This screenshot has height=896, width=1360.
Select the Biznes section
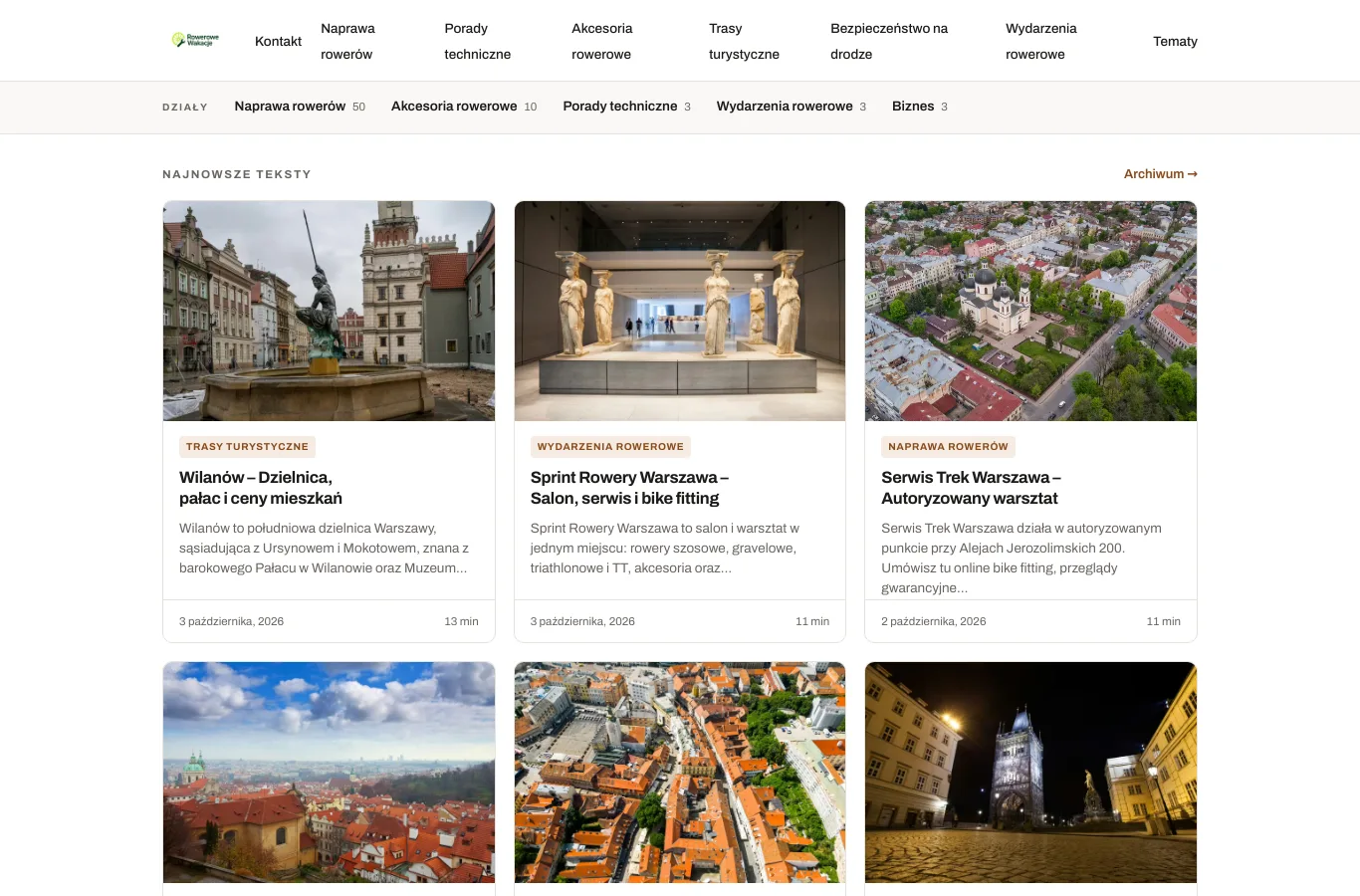click(920, 107)
